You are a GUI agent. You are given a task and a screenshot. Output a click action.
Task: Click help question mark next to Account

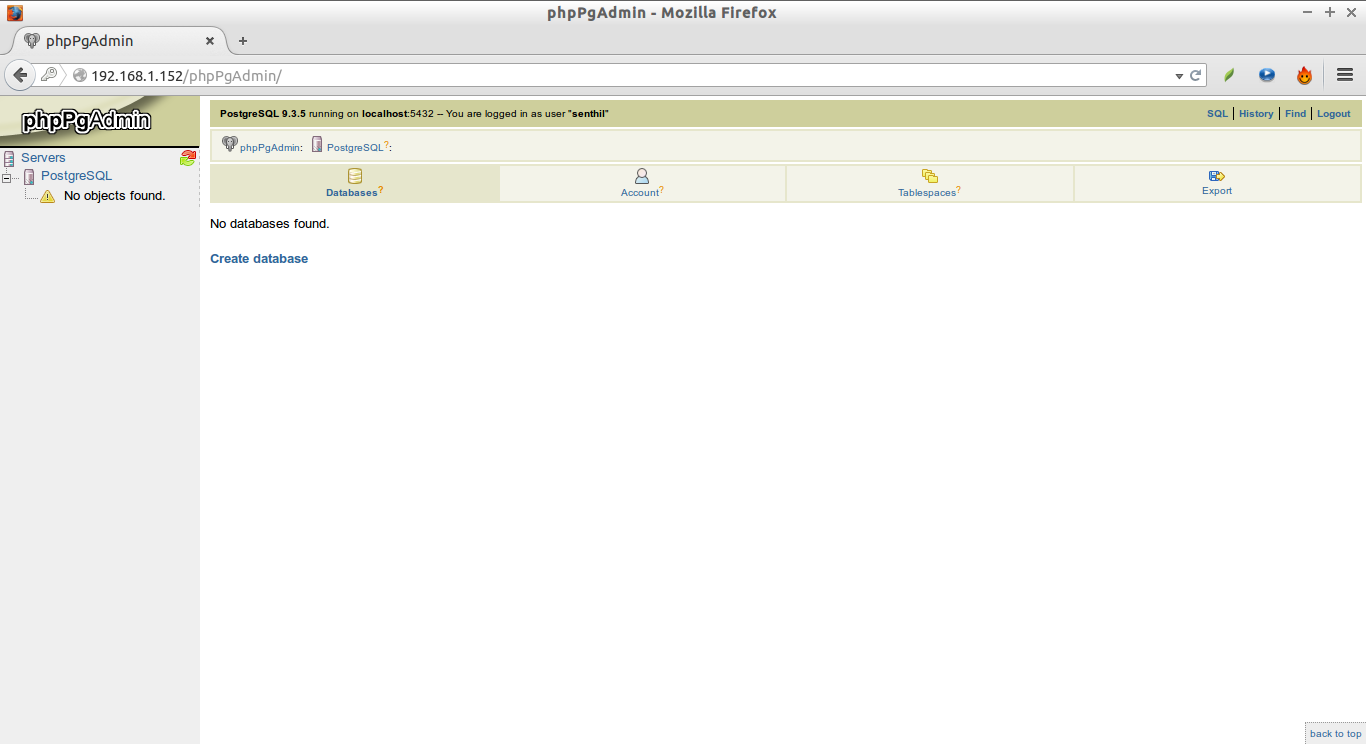tap(662, 190)
